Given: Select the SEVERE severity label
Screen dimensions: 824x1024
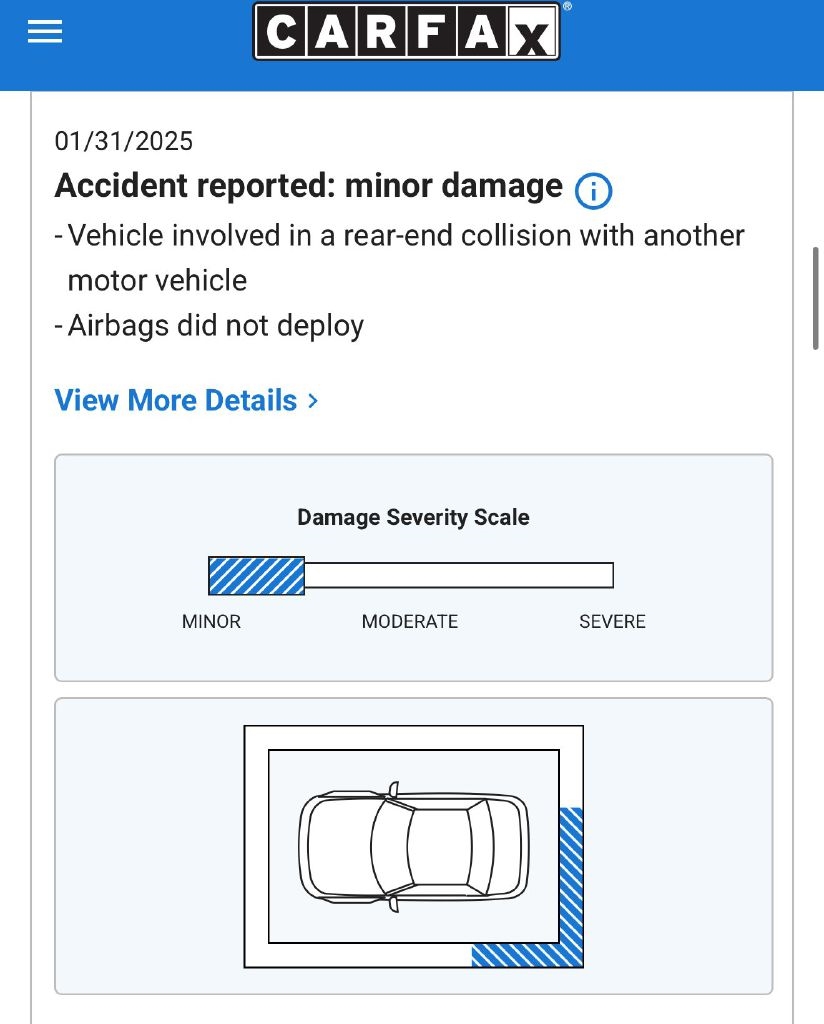Looking at the screenshot, I should pyautogui.click(x=612, y=622).
